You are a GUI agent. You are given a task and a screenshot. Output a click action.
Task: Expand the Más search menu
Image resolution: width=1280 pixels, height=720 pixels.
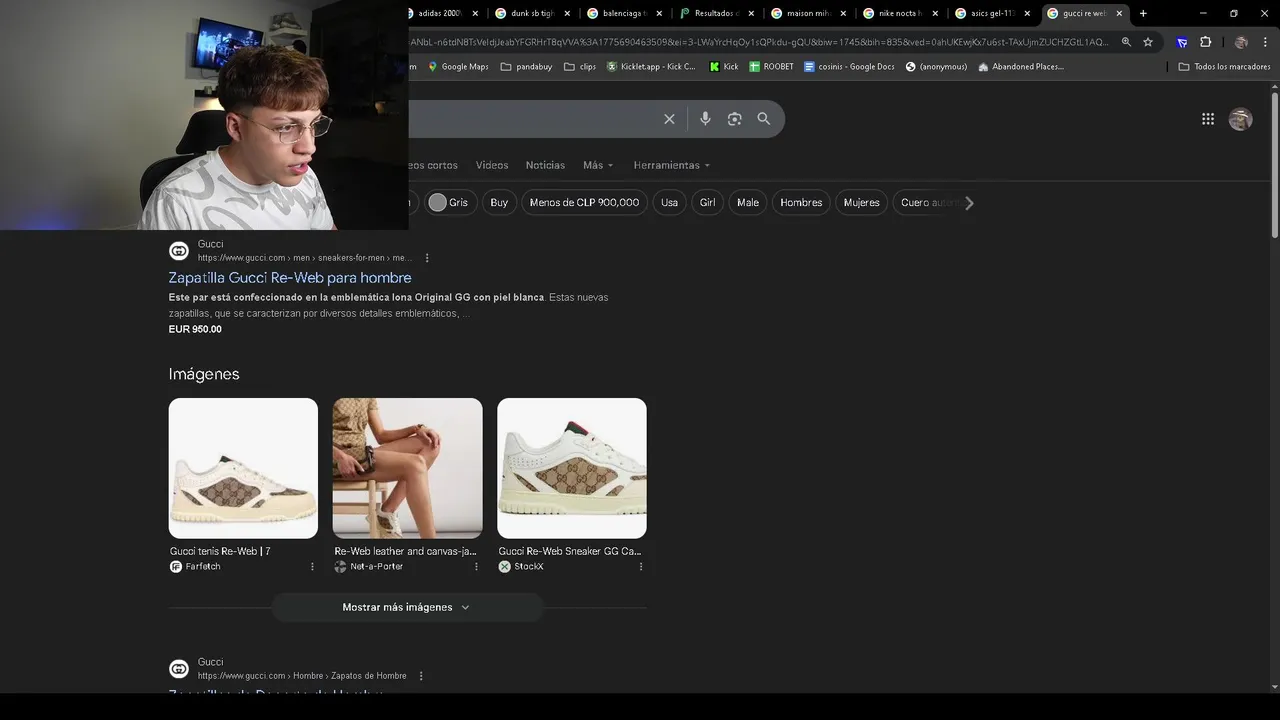pyautogui.click(x=598, y=165)
